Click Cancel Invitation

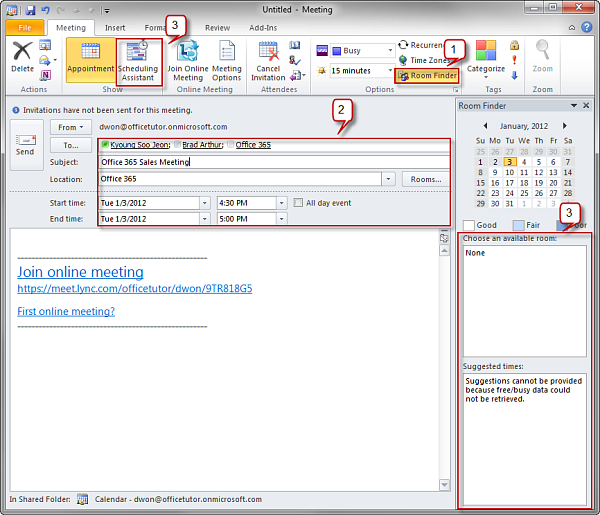[x=268, y=60]
